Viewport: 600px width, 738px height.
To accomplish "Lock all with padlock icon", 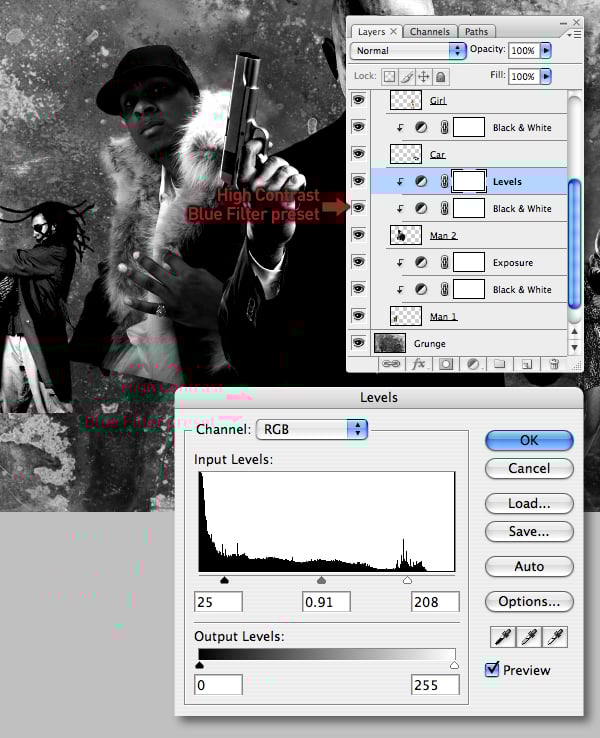I will tap(441, 76).
